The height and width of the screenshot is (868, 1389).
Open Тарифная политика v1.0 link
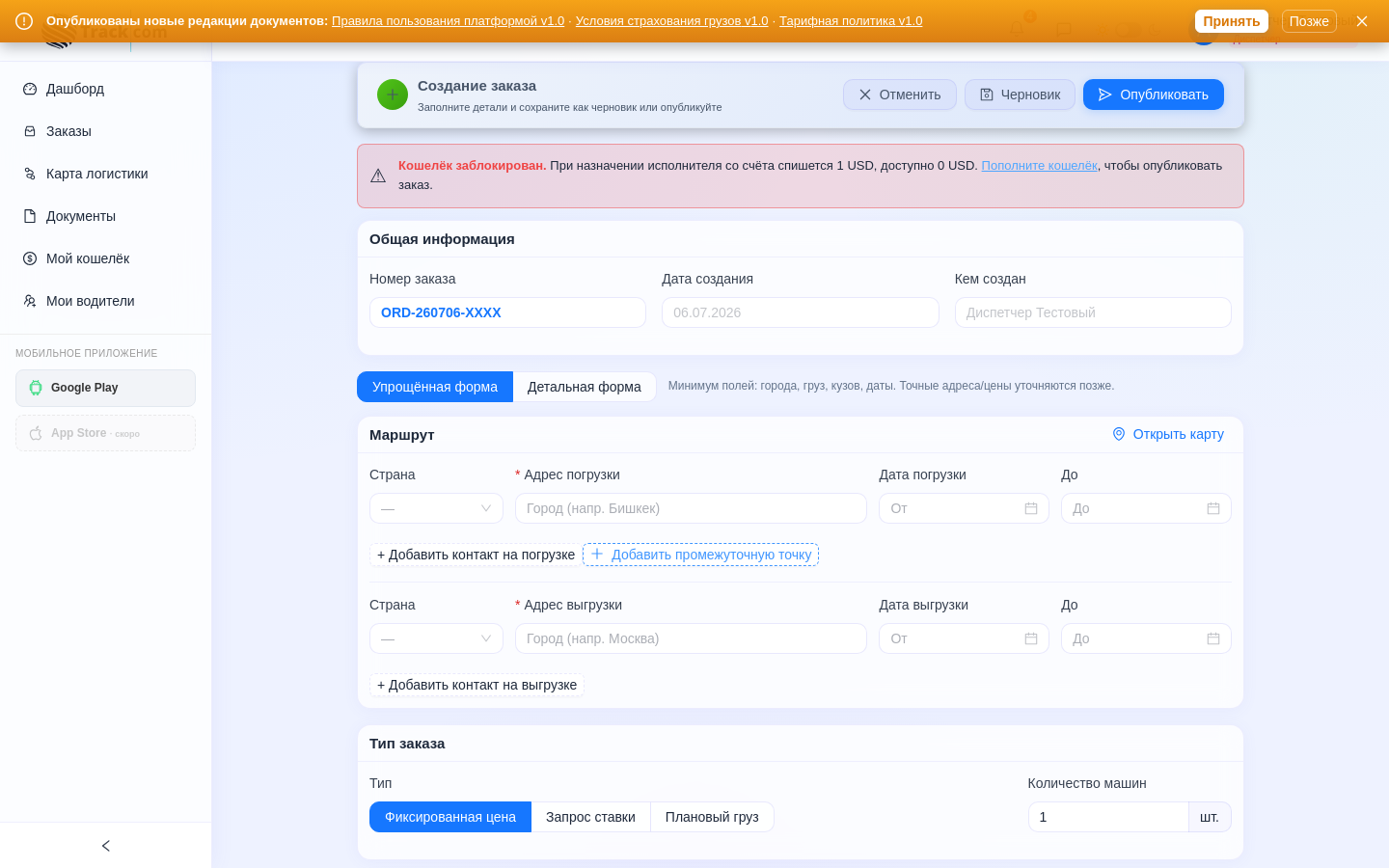pos(851,21)
